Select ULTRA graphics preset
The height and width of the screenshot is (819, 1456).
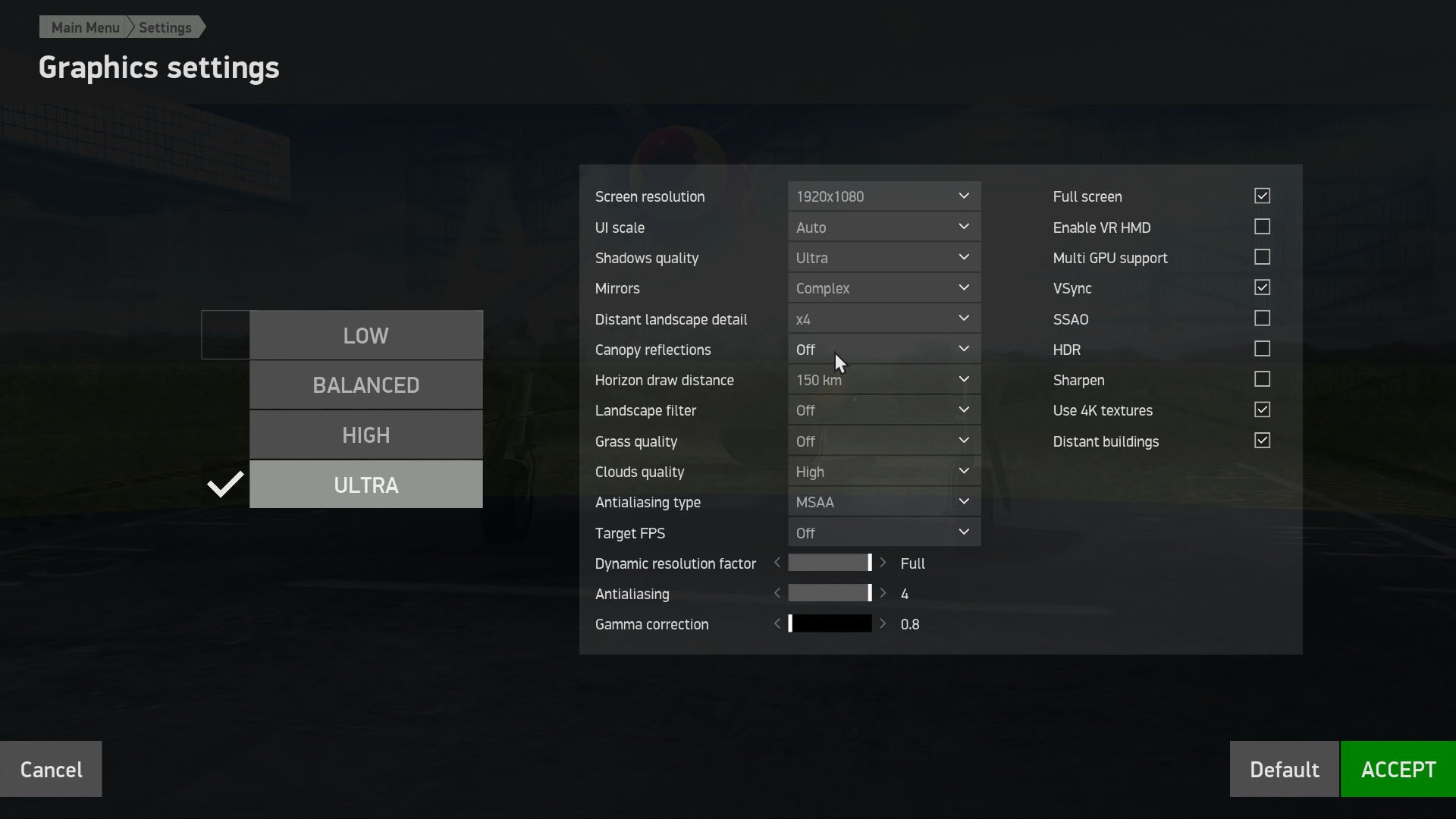coord(366,484)
